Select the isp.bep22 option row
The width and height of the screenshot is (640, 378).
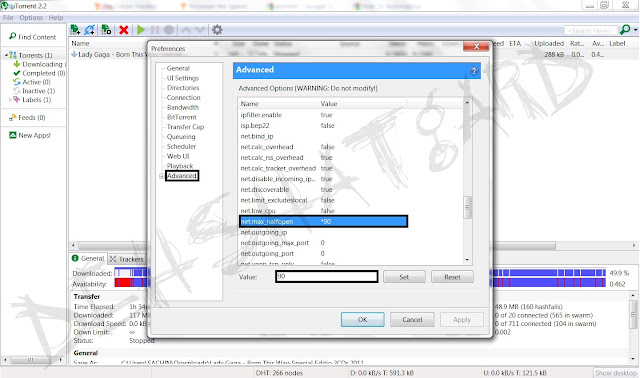click(351, 126)
